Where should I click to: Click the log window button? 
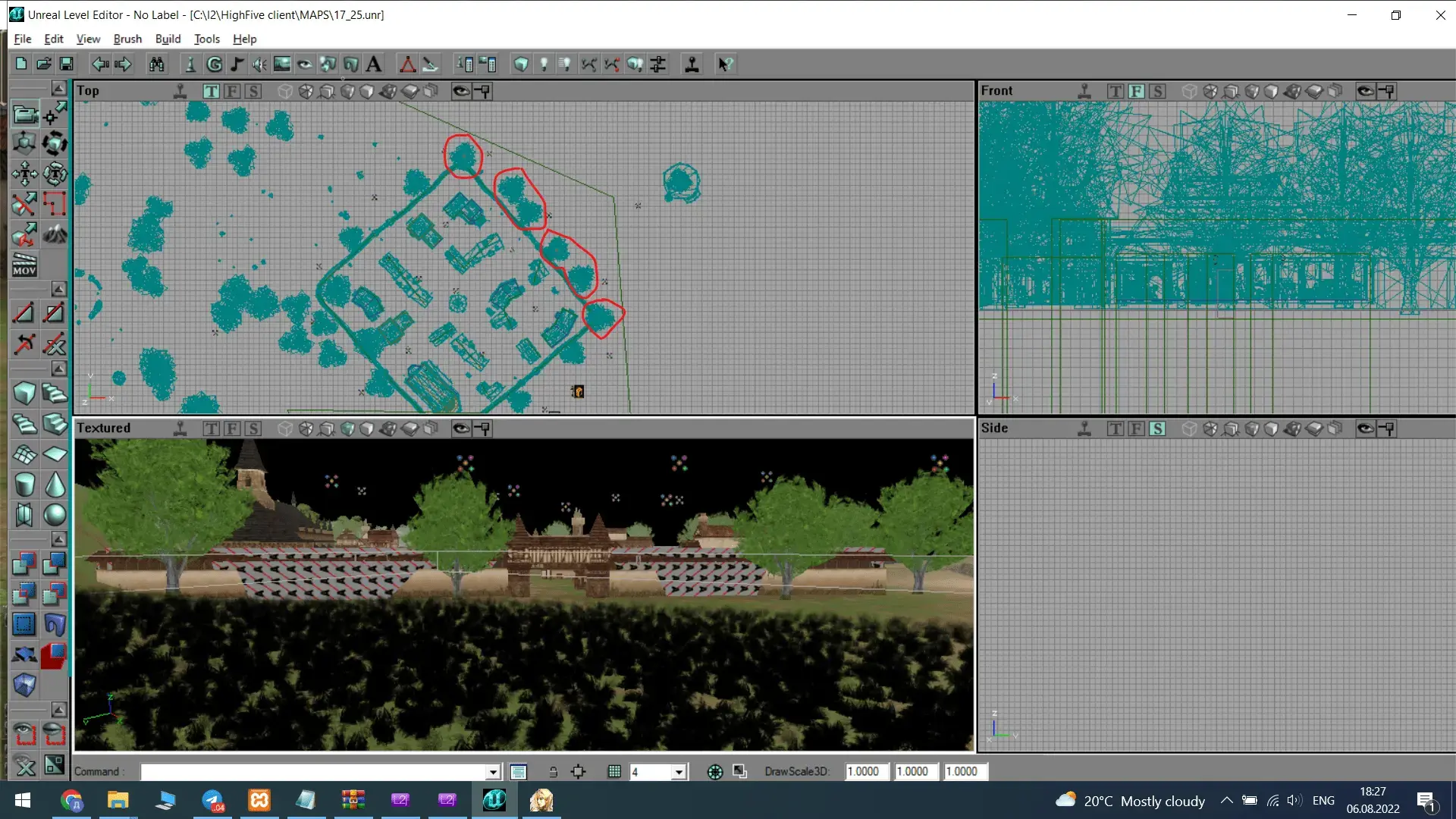(x=519, y=772)
